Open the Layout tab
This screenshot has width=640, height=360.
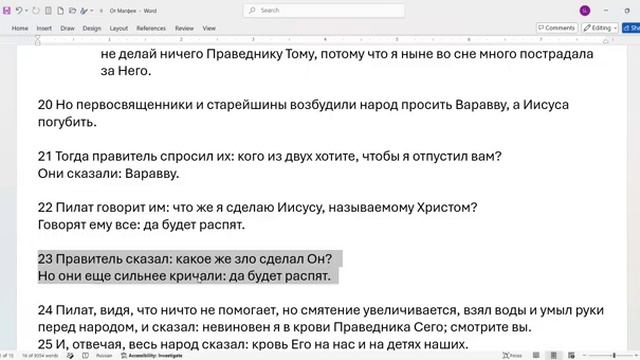[x=119, y=28]
